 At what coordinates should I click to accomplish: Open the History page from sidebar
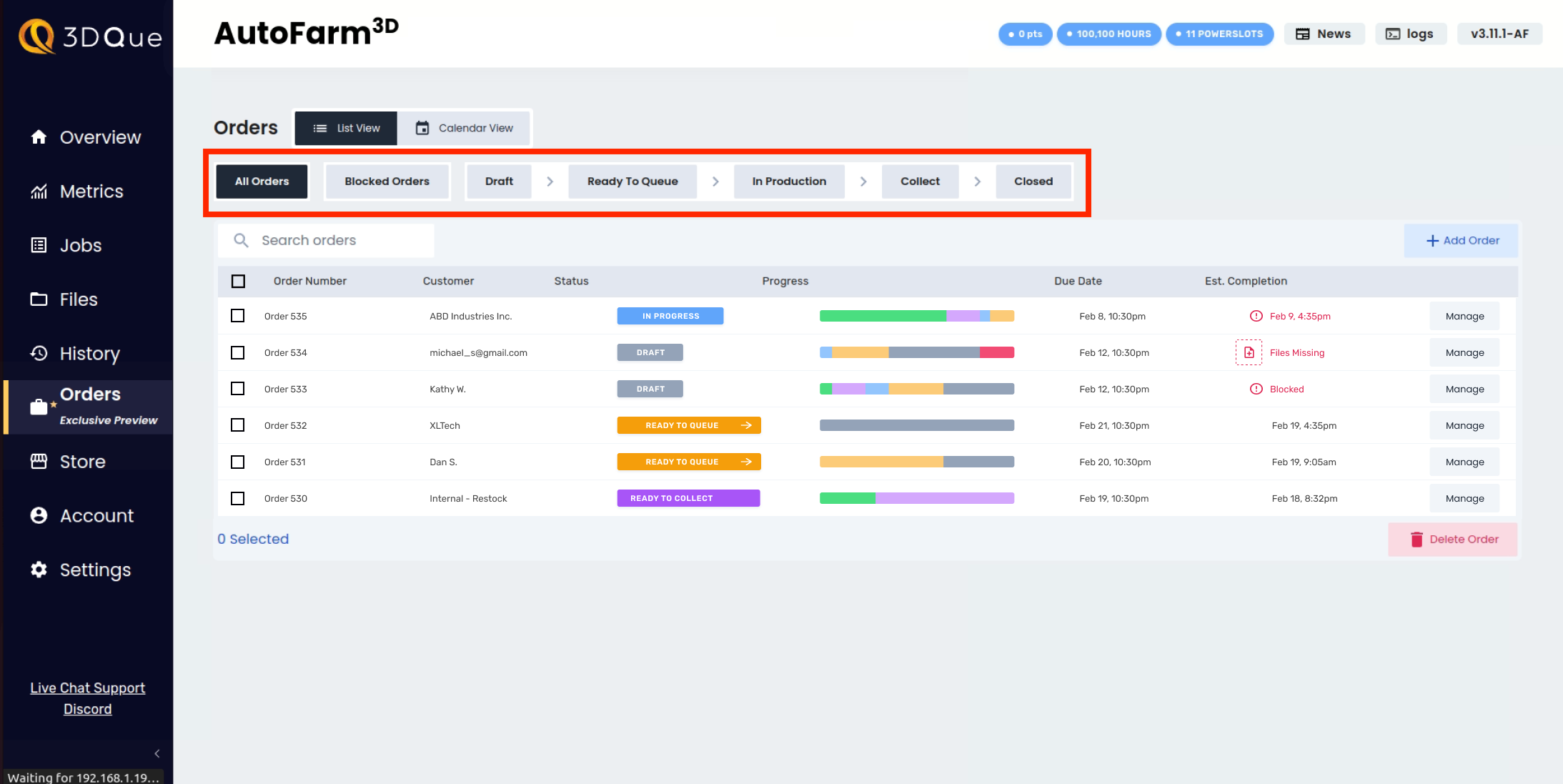coord(89,353)
